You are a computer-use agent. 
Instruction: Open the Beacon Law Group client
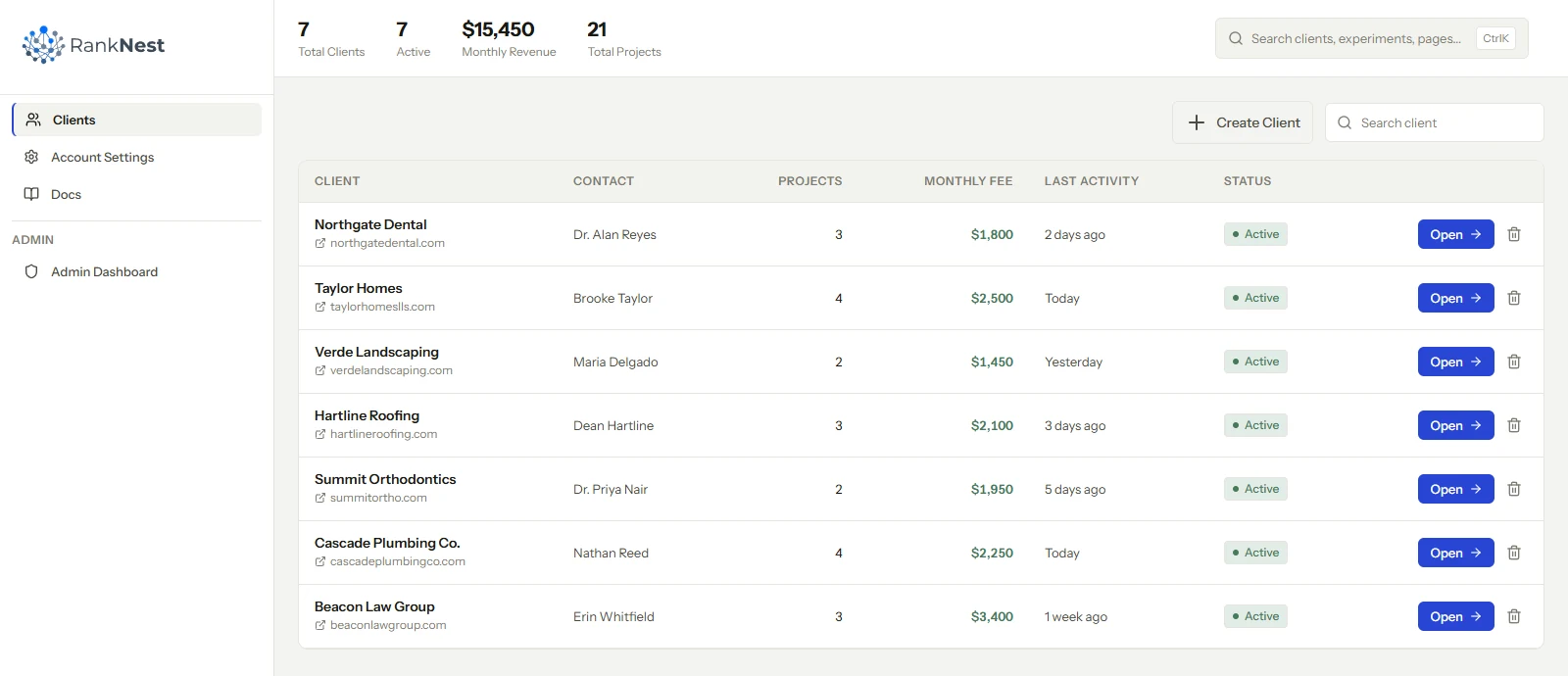pos(1455,616)
